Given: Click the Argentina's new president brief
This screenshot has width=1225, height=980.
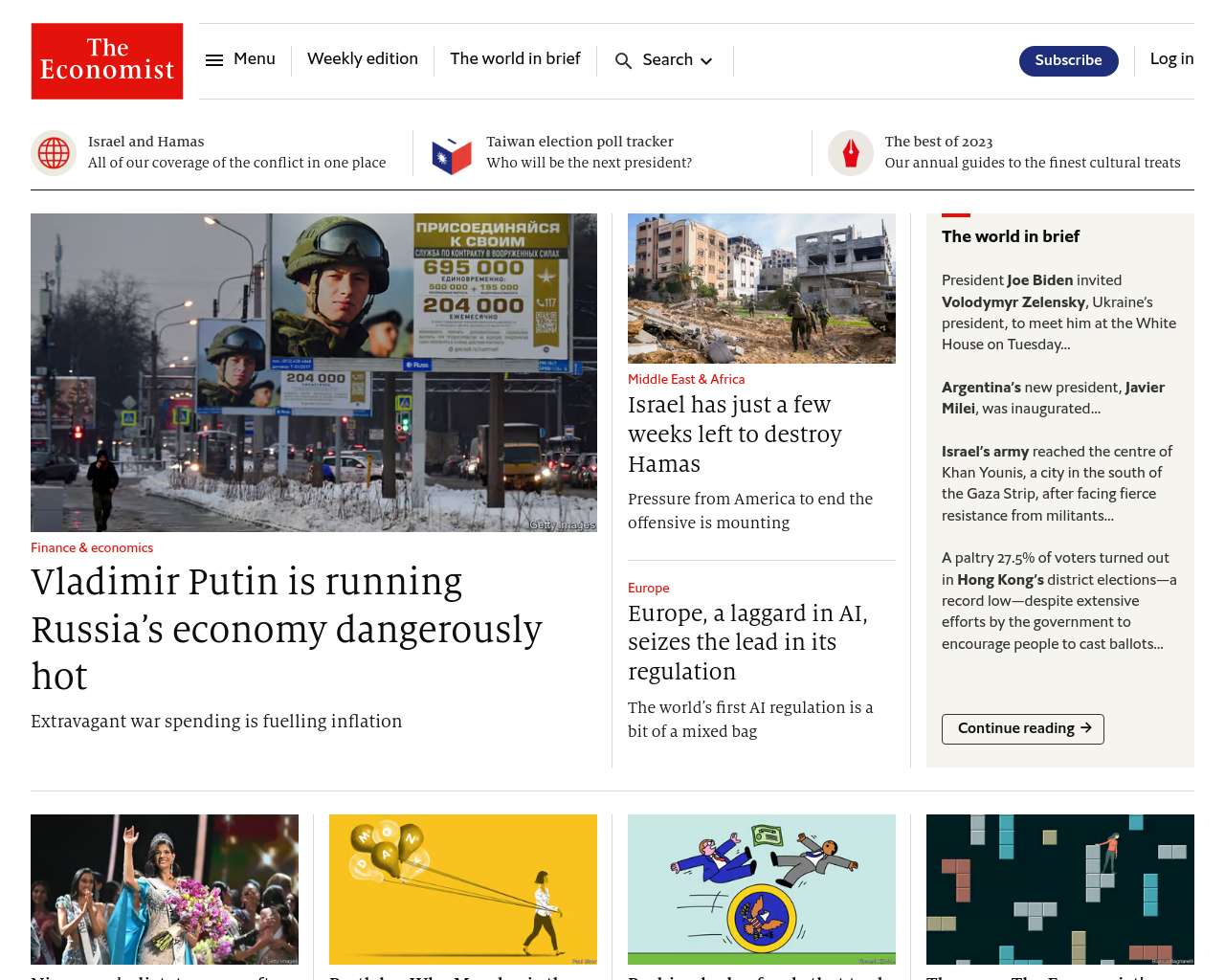Looking at the screenshot, I should (1053, 398).
